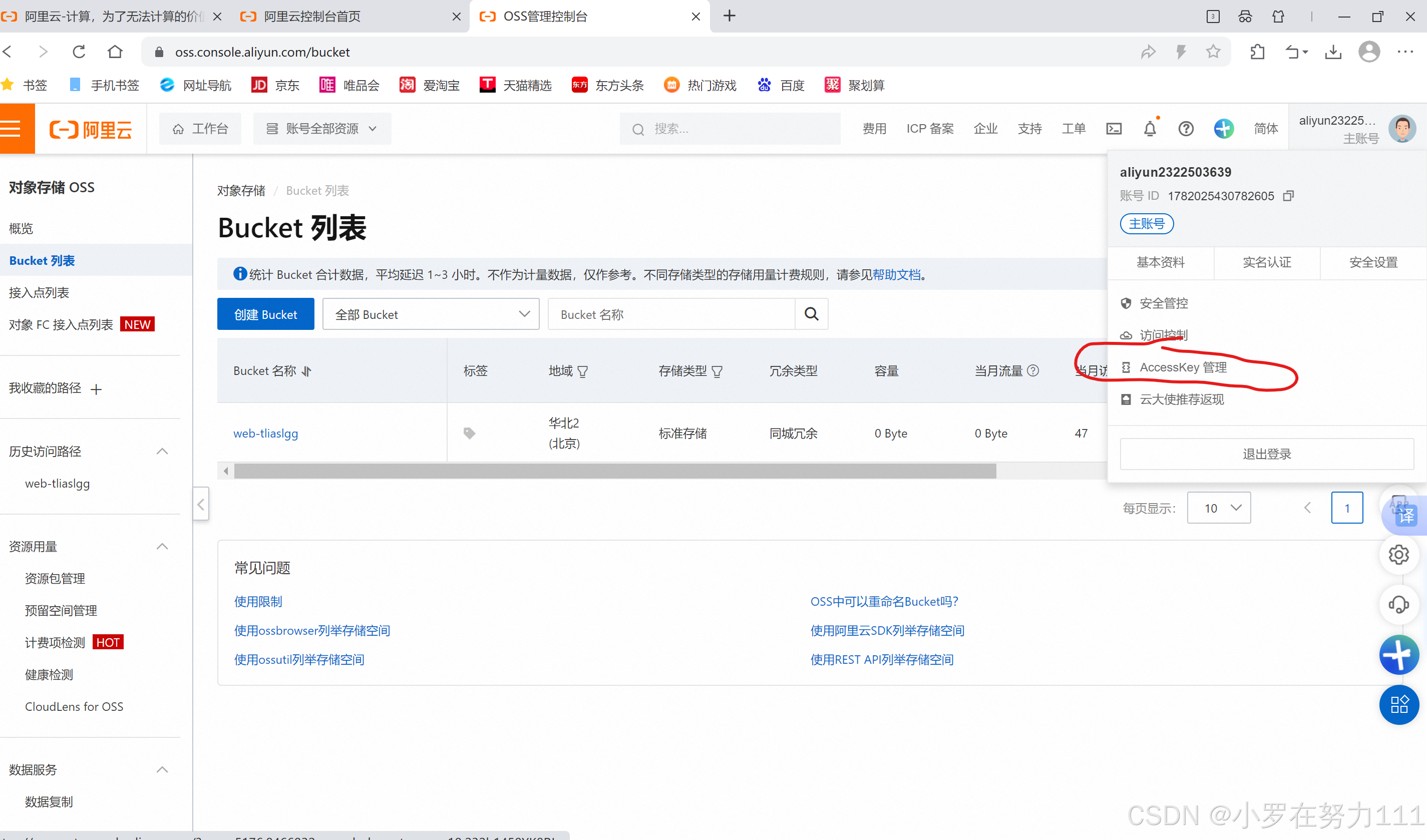
Task: Toggle the Bucket name sort arrows
Action: pyautogui.click(x=307, y=371)
